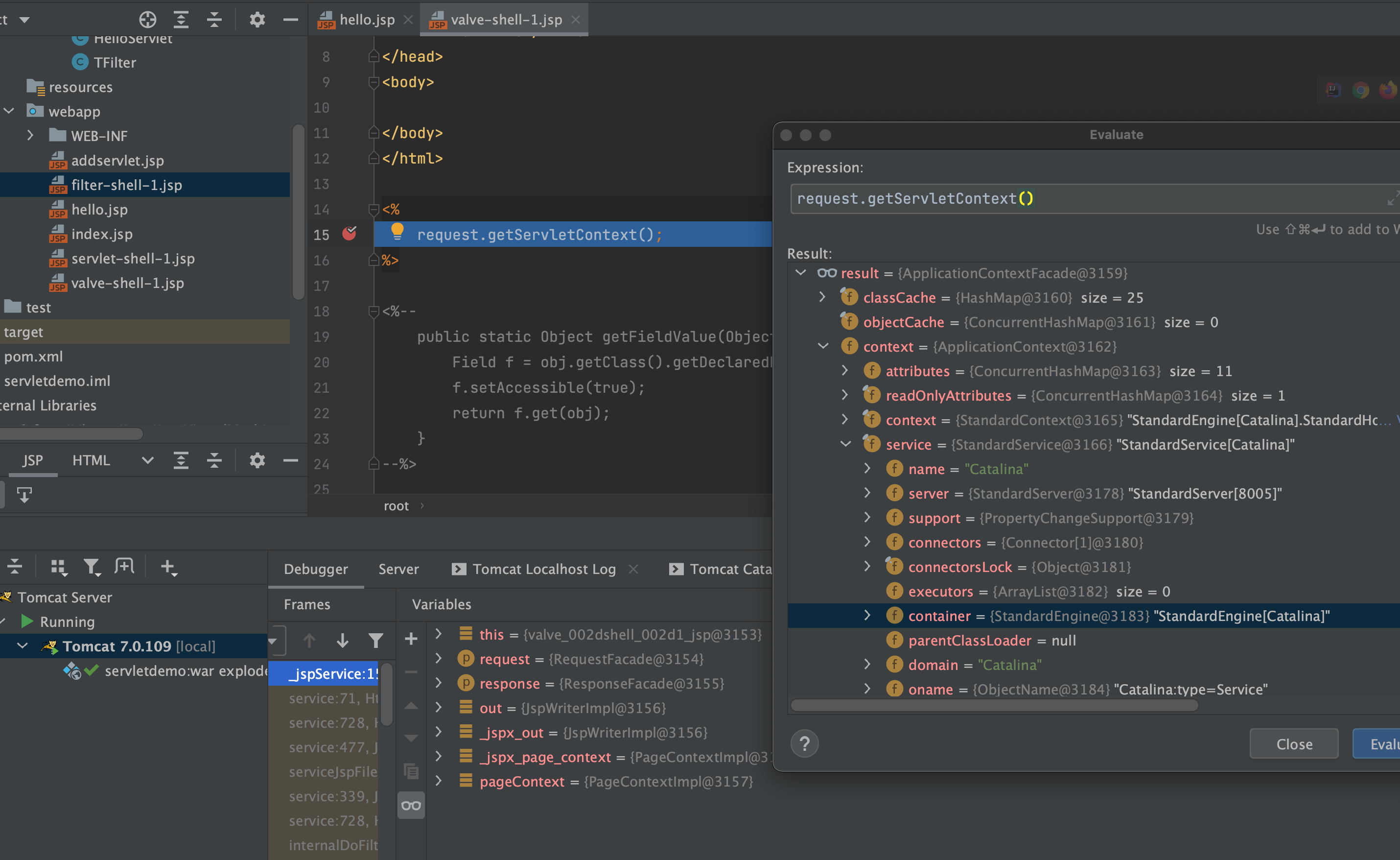Click autoscroll from source icon below JSP tab
Screen dimensions: 1400x860
click(24, 495)
